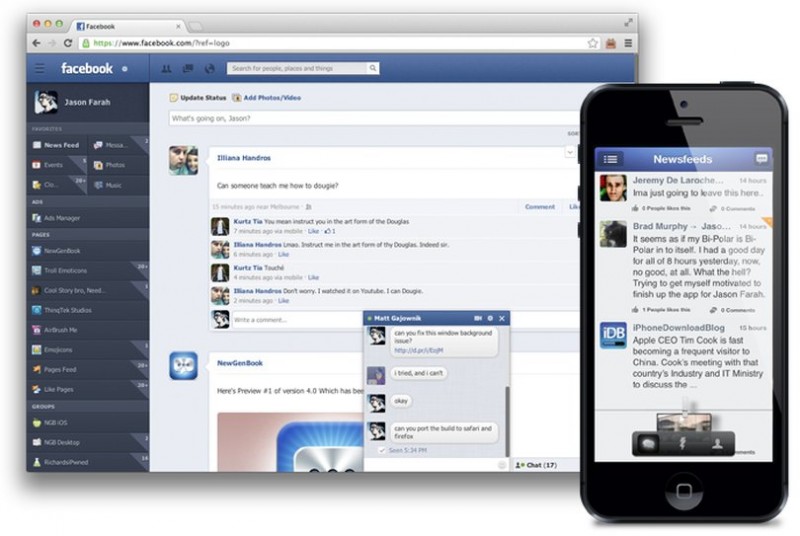
Task: Bookmark the page with the star icon
Action: [x=592, y=43]
